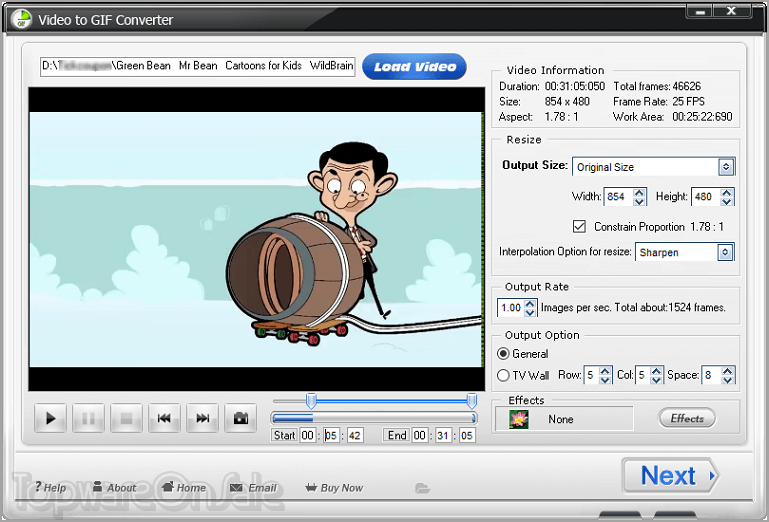Increase TV Wall Col count
Screen dimensions: 769x522
(x=656, y=371)
